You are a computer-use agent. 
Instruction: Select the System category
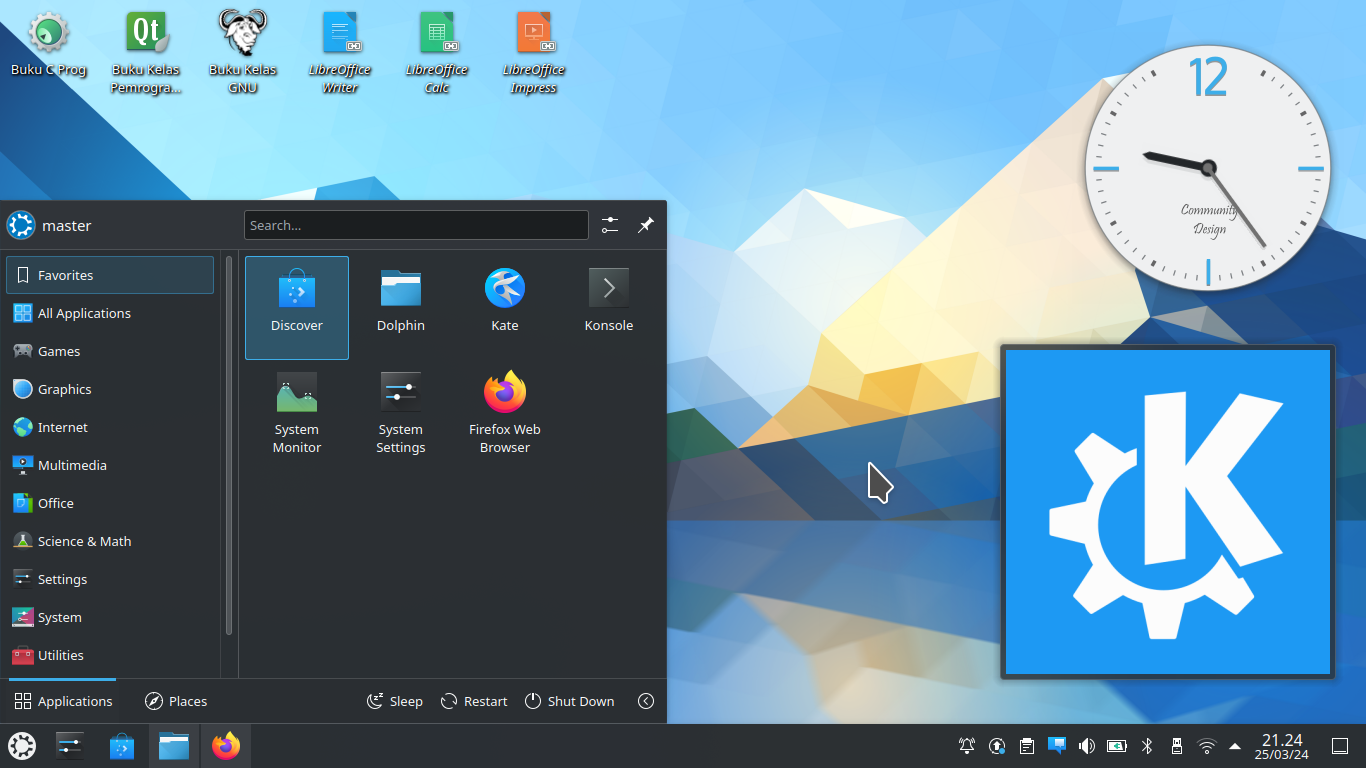tap(110, 617)
